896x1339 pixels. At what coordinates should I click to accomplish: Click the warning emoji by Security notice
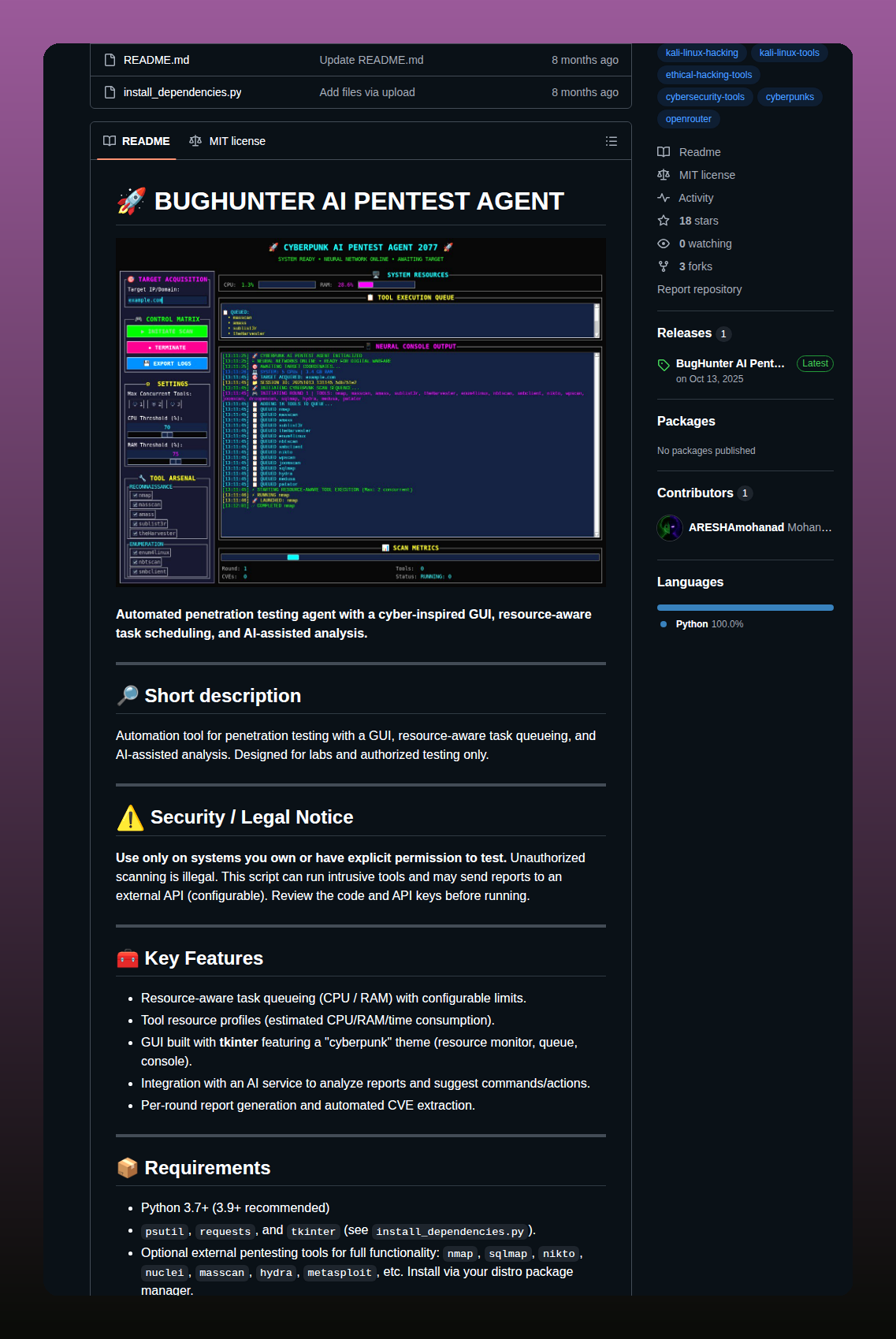pos(130,818)
